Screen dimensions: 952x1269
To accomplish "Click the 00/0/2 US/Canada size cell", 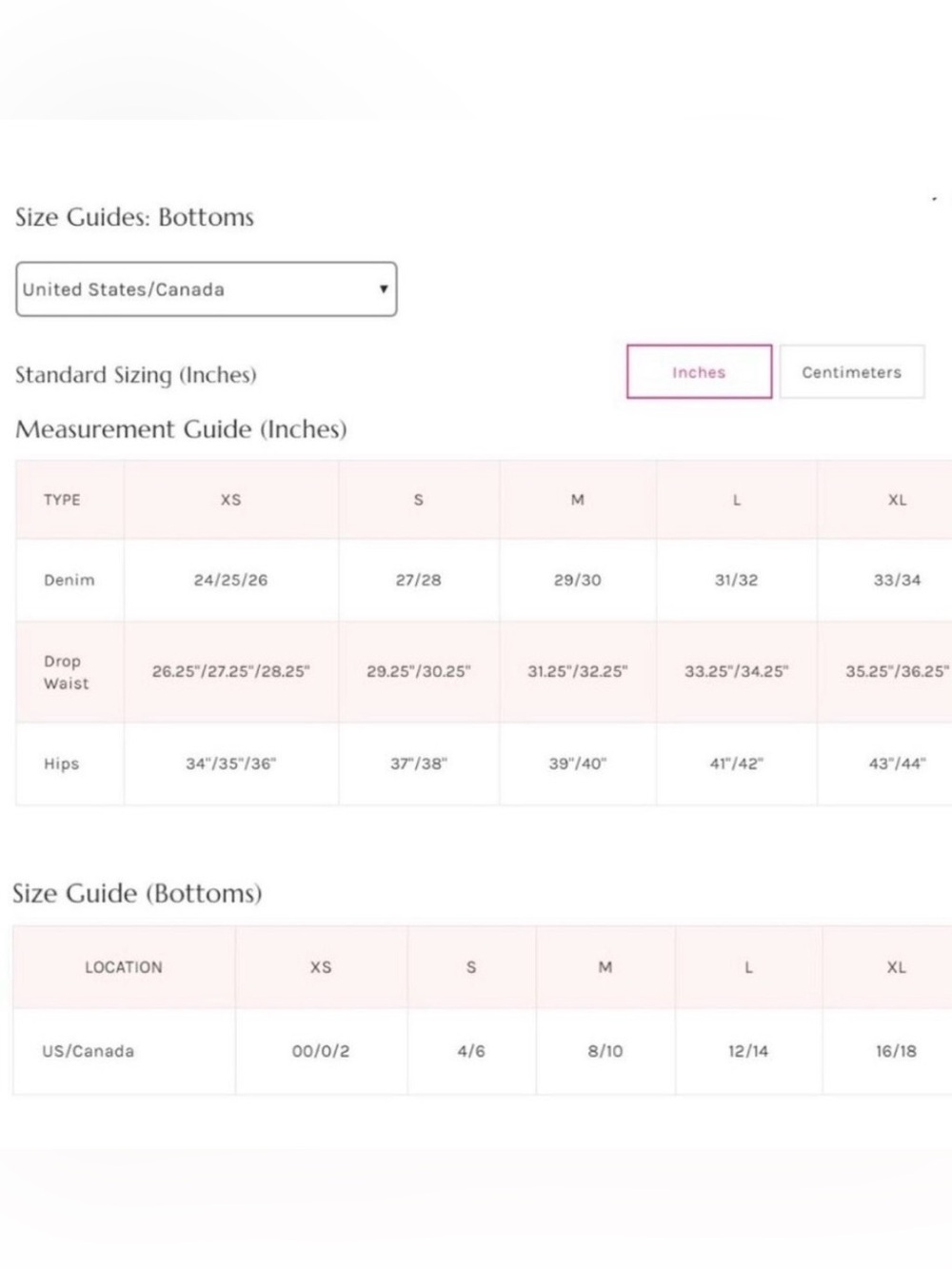I will [321, 1051].
